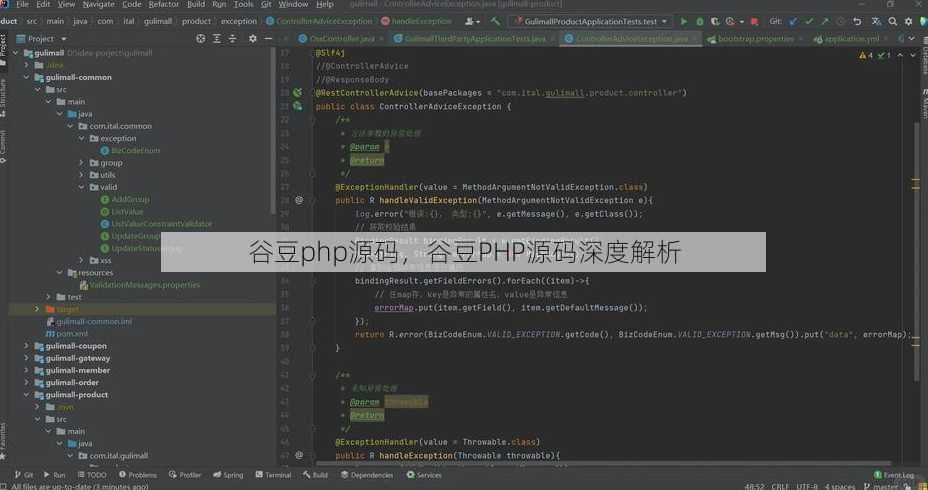Screen dimensions: 928x490
Task: Click the Translate plugin icon in toolbar
Action: [876, 21]
